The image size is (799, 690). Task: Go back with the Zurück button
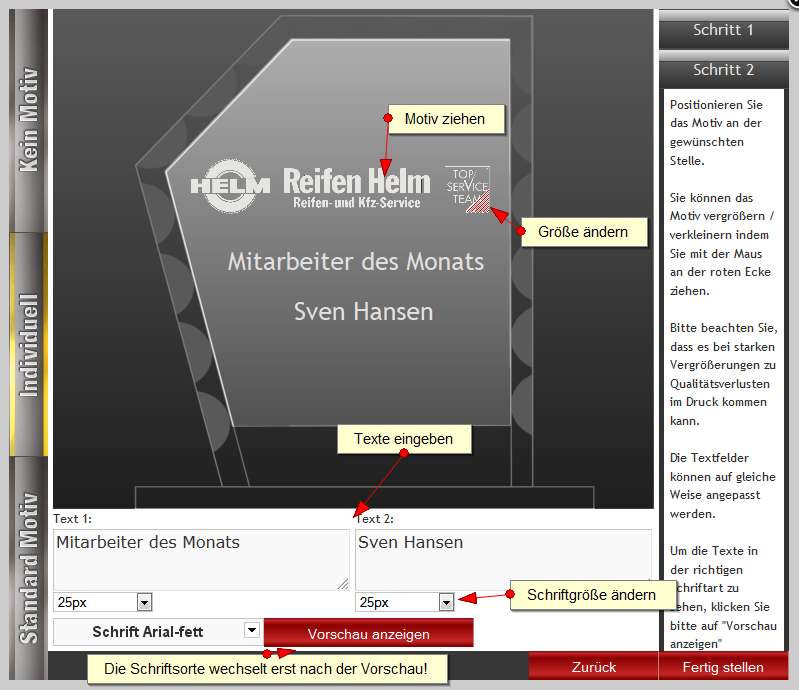tap(594, 667)
